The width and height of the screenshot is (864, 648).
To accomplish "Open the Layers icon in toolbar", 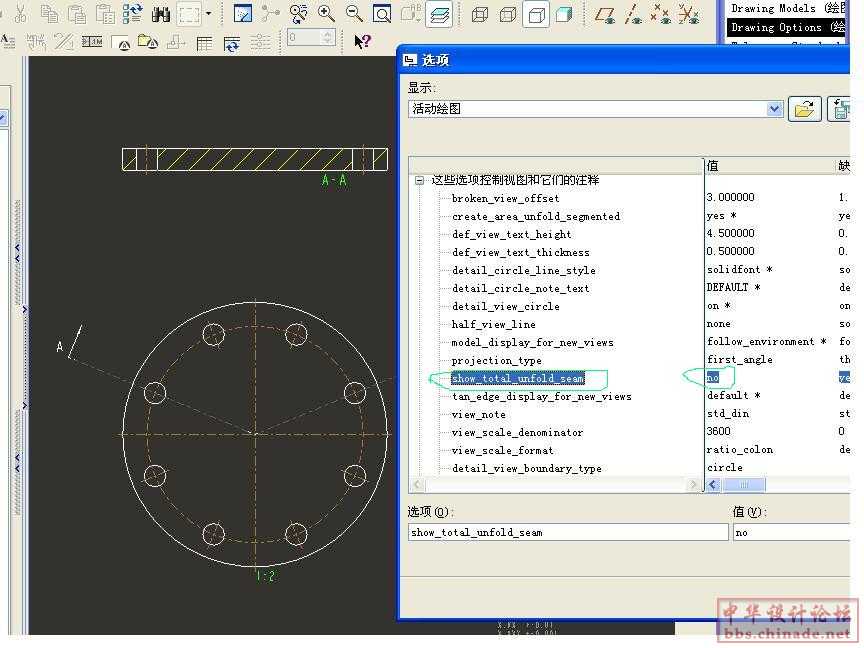I will (x=438, y=14).
